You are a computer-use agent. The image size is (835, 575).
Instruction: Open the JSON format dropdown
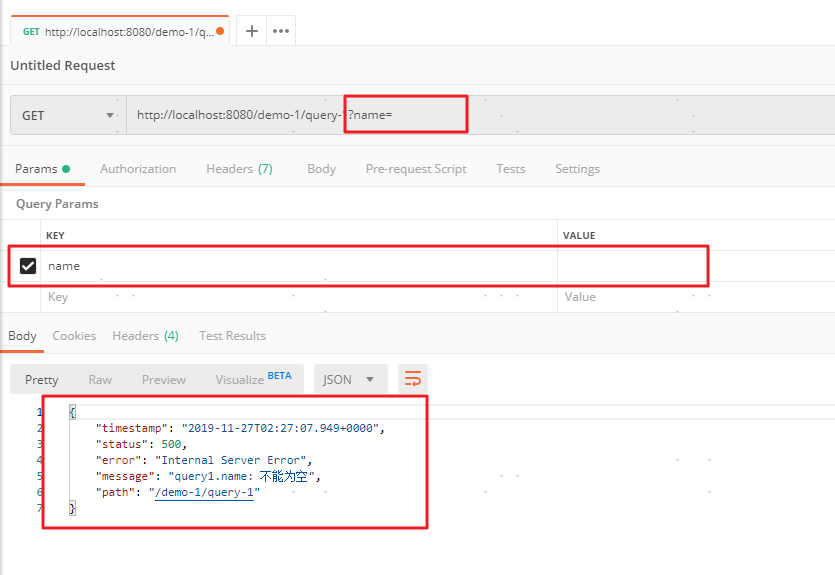click(x=350, y=379)
